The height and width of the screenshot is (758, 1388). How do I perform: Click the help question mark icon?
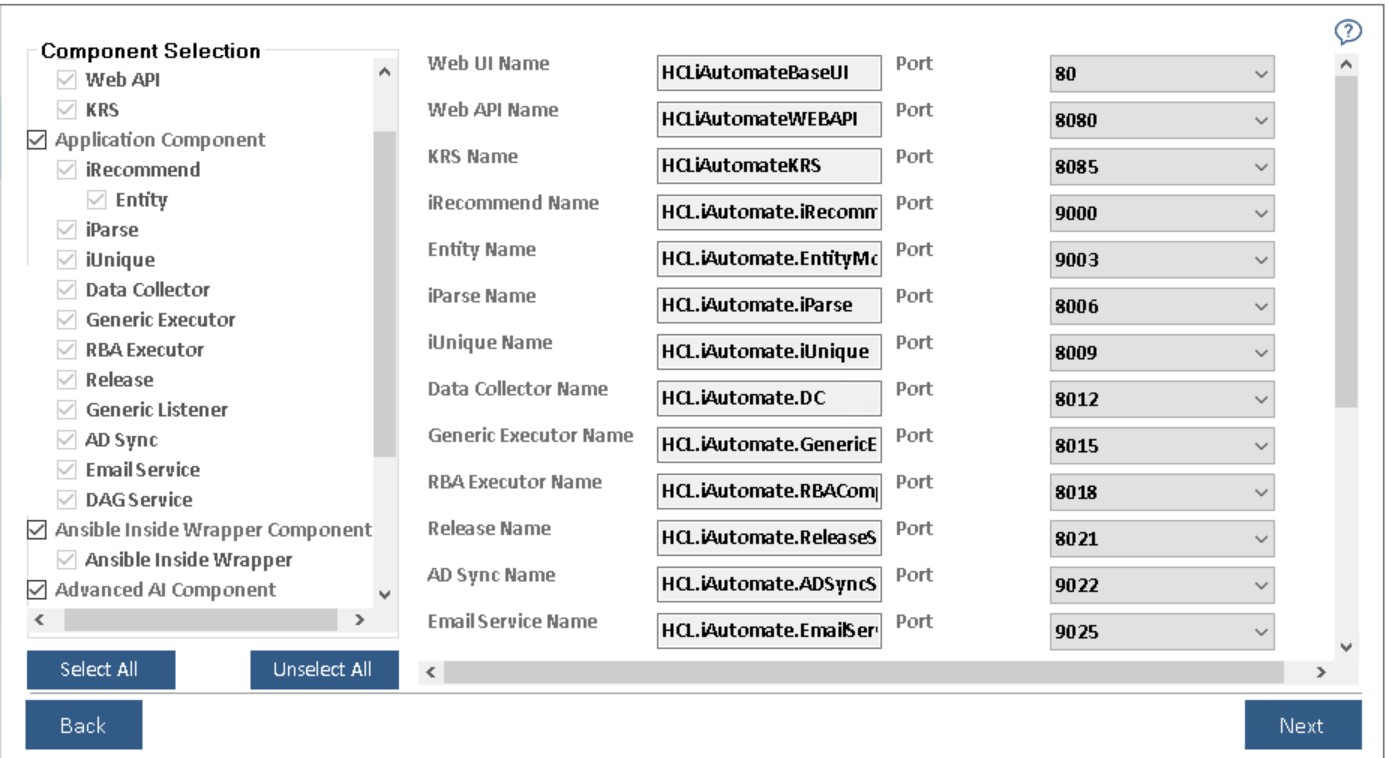point(1345,33)
